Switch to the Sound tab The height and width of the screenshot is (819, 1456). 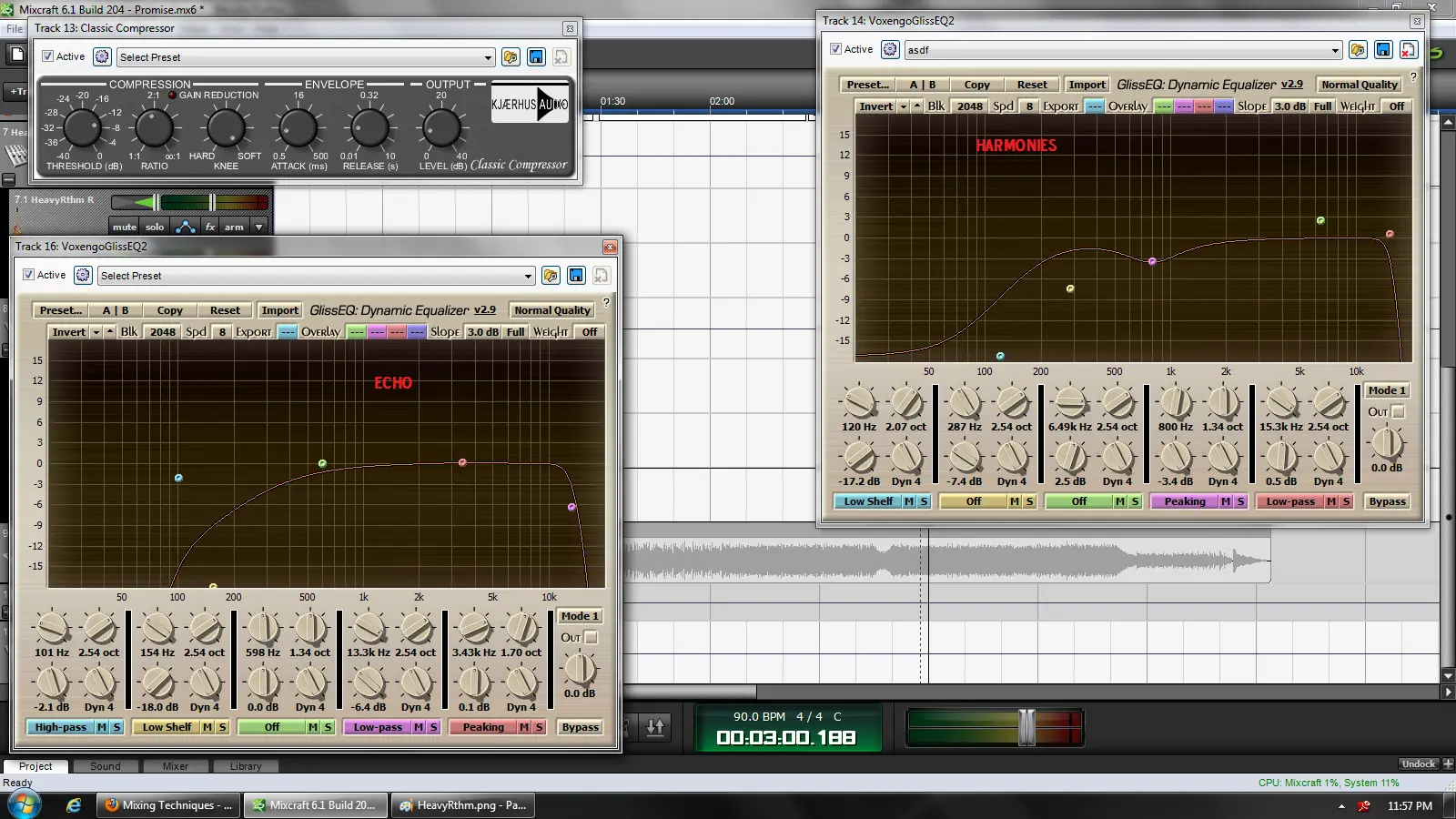pyautogui.click(x=105, y=766)
